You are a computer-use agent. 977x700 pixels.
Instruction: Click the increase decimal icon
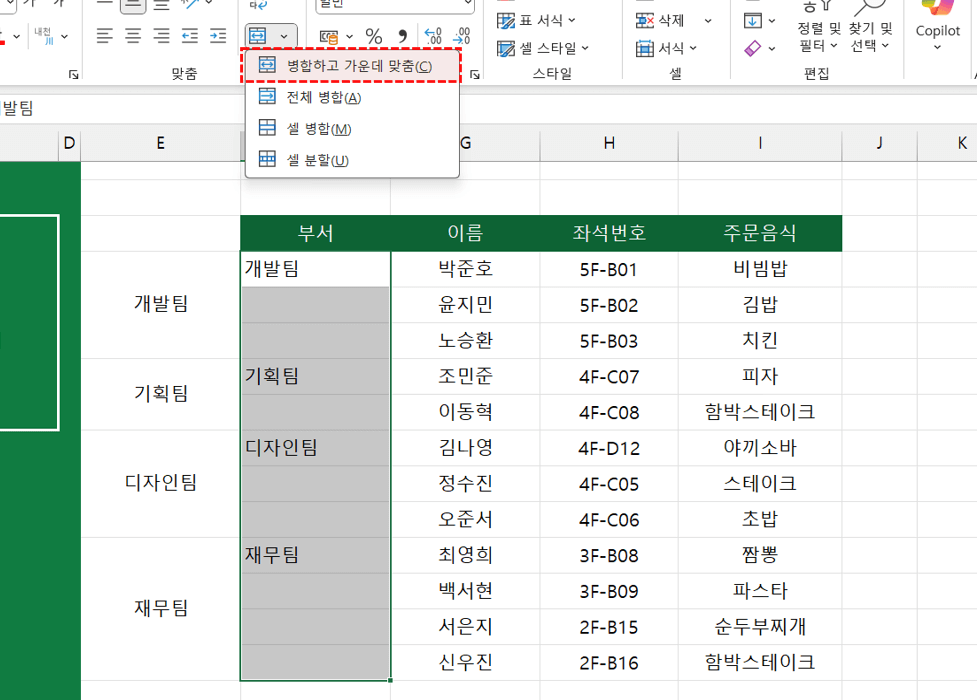pyautogui.click(x=433, y=37)
